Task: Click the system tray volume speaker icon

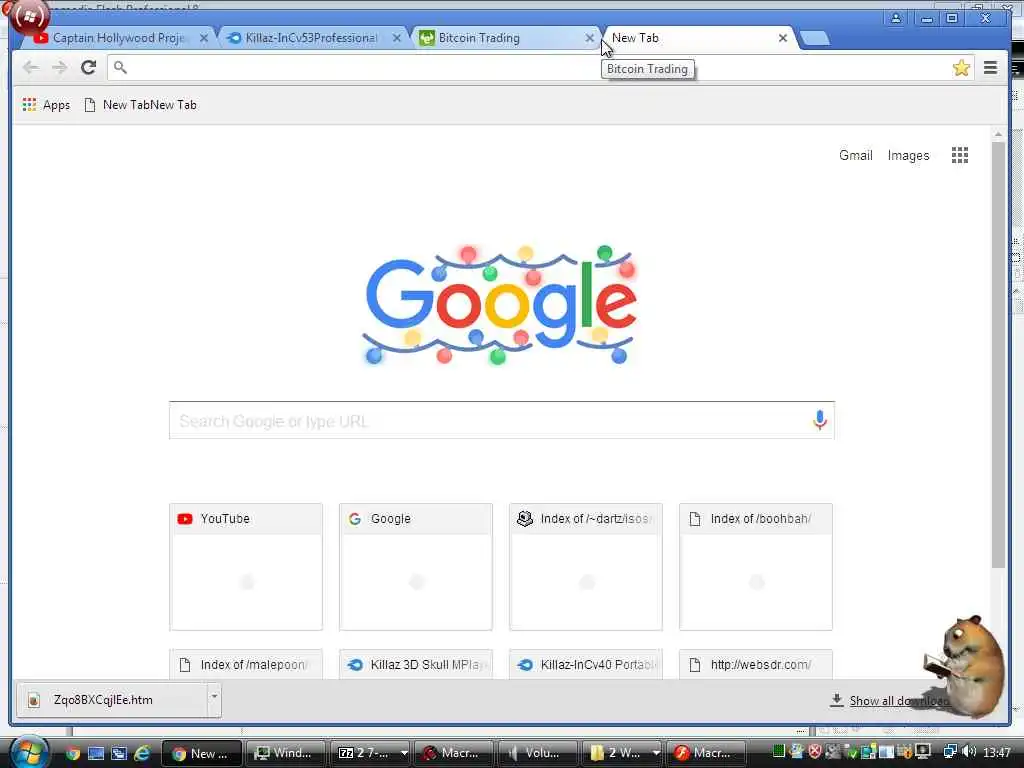Action: (968, 752)
